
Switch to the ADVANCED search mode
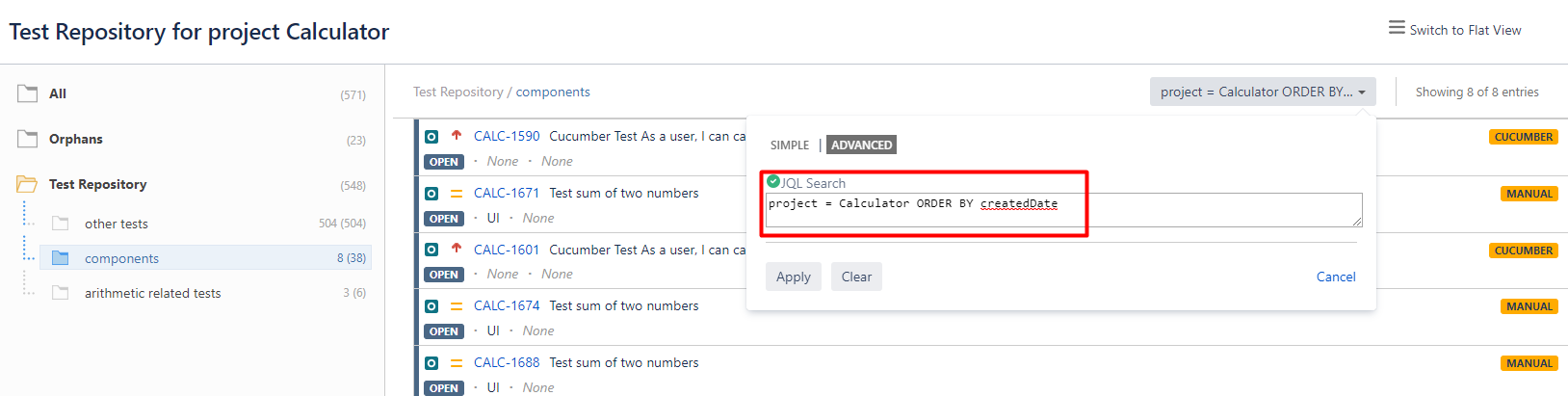[861, 145]
